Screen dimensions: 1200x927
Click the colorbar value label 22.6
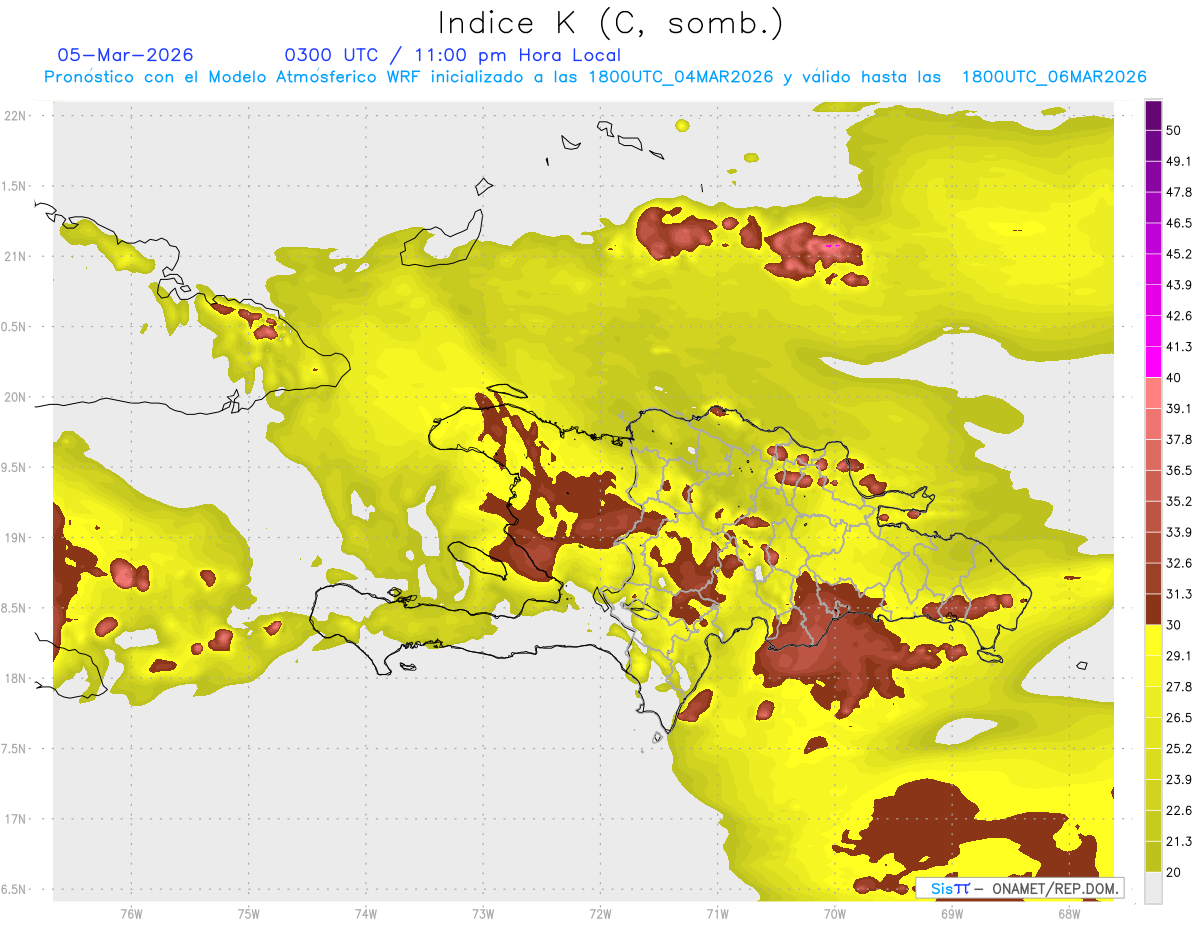click(1179, 811)
